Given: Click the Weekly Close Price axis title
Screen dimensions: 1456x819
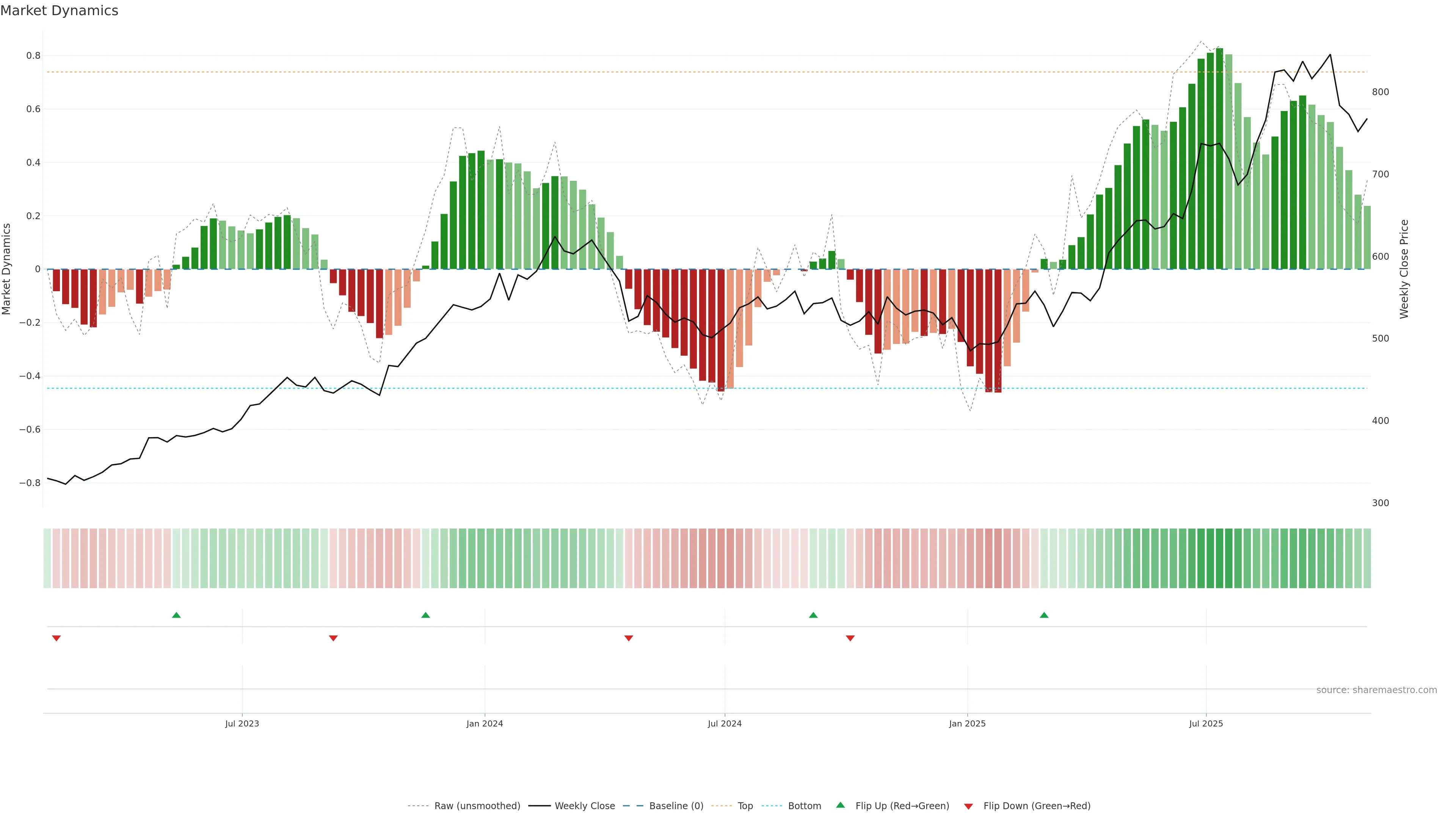Looking at the screenshot, I should [x=1404, y=269].
